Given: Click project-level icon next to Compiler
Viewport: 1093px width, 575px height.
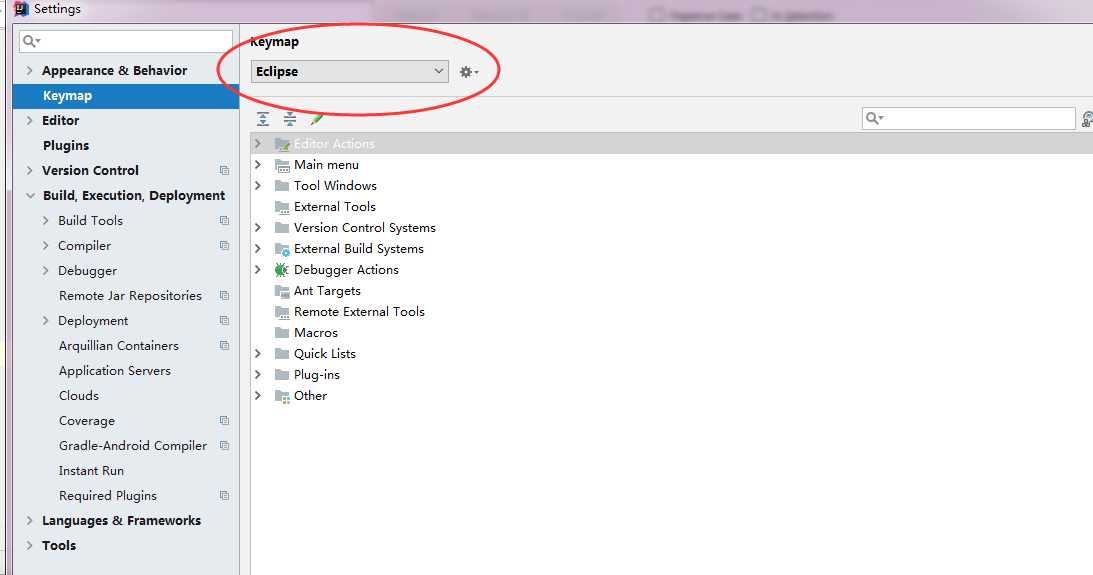Looking at the screenshot, I should 224,246.
